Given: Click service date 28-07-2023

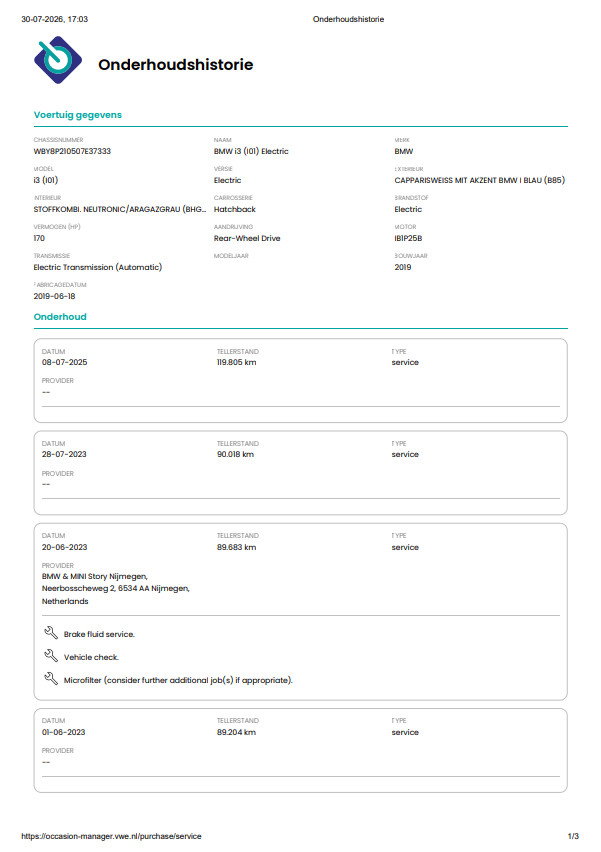Looking at the screenshot, I should click(64, 454).
